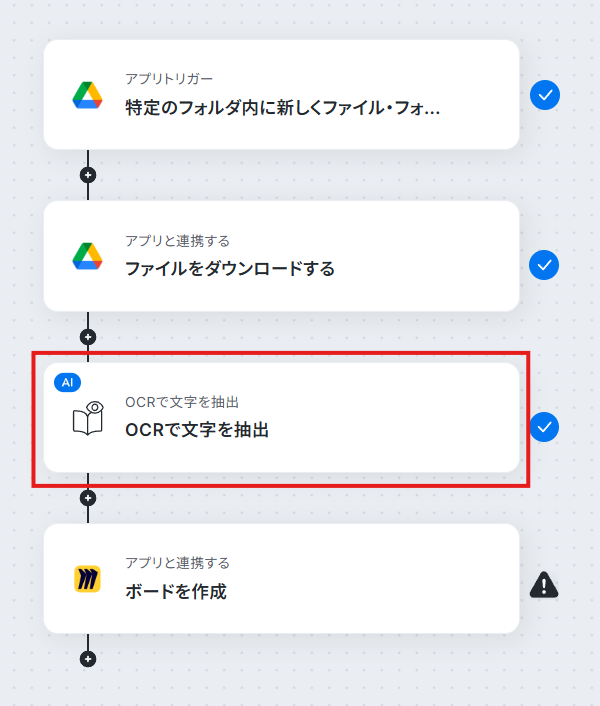Click the OCR book-and-eye icon
The width and height of the screenshot is (600, 706).
click(88, 418)
